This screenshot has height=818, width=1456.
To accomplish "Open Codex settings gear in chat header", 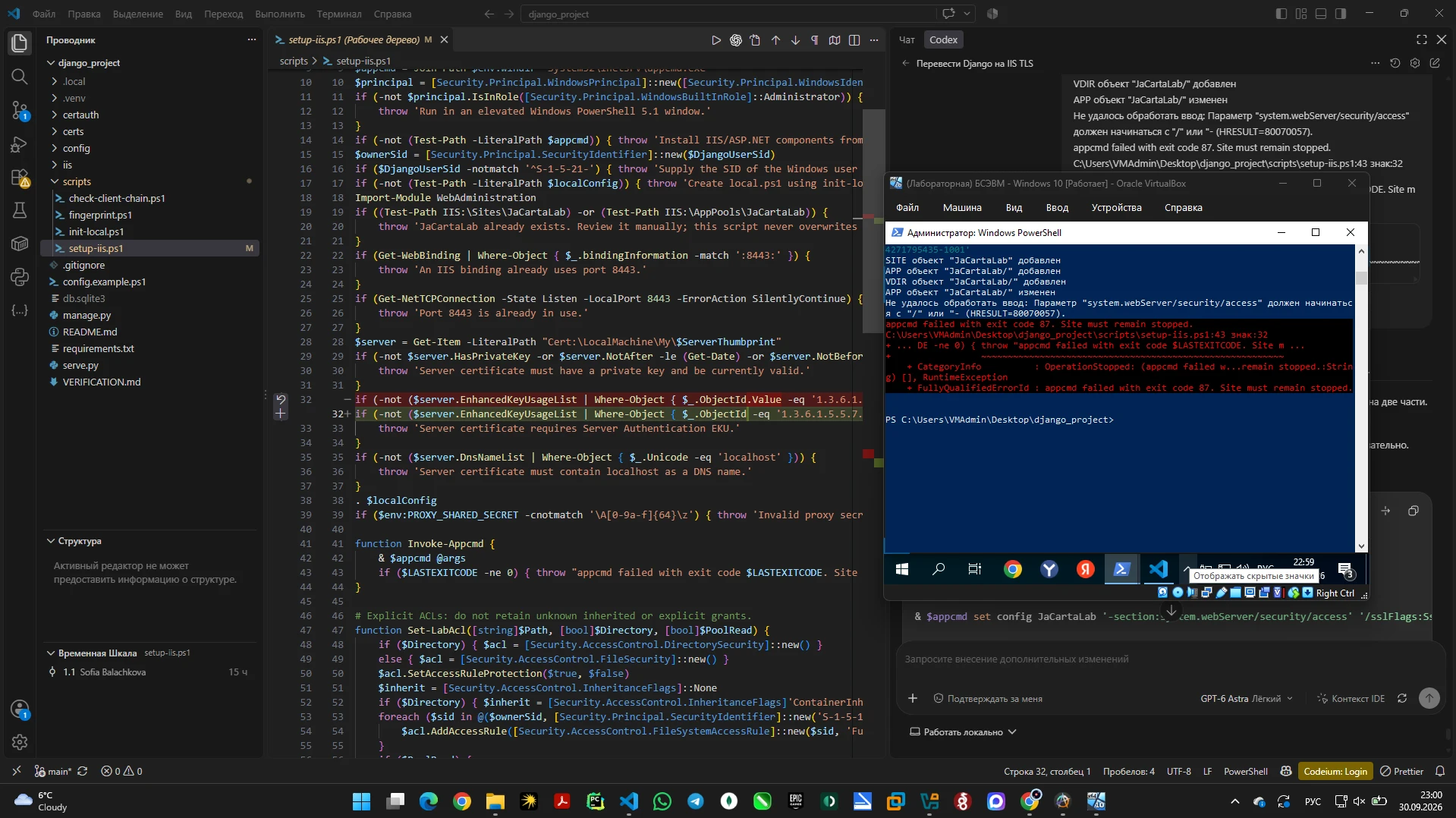I will point(1414,64).
